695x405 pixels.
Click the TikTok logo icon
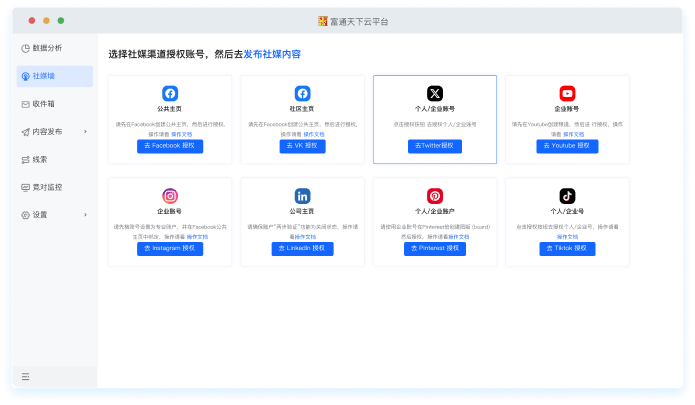567,196
